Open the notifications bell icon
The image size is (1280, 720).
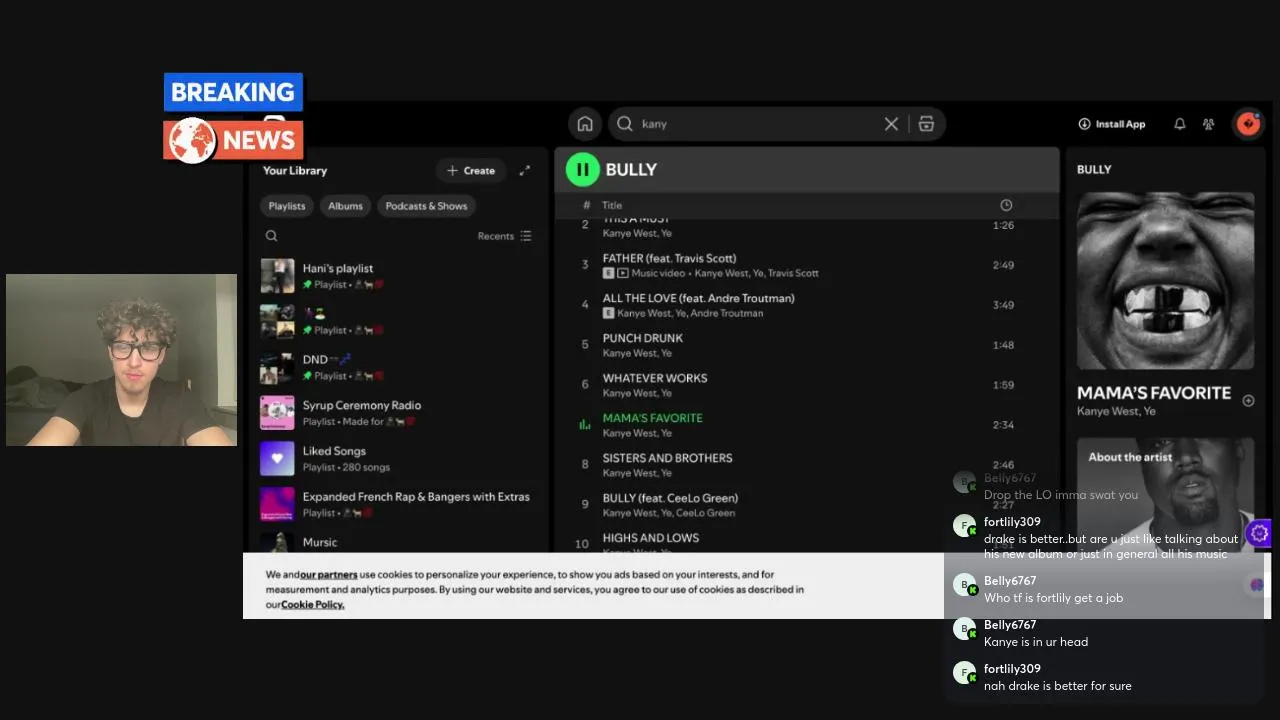1180,124
